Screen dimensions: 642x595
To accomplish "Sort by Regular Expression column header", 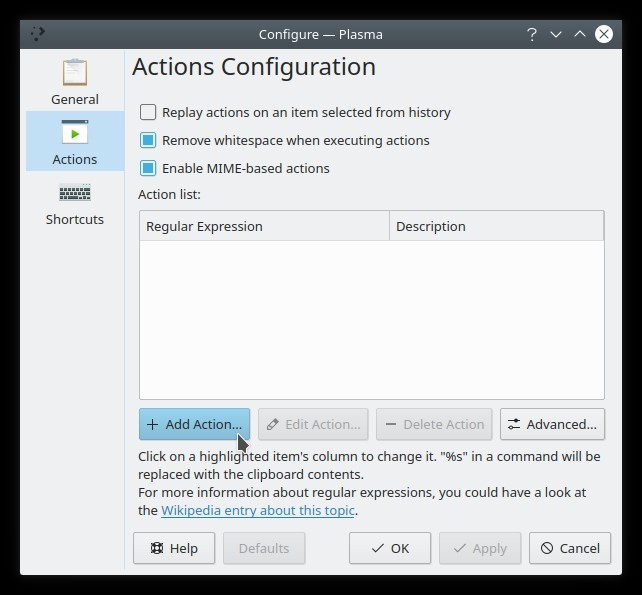I will coord(264,226).
